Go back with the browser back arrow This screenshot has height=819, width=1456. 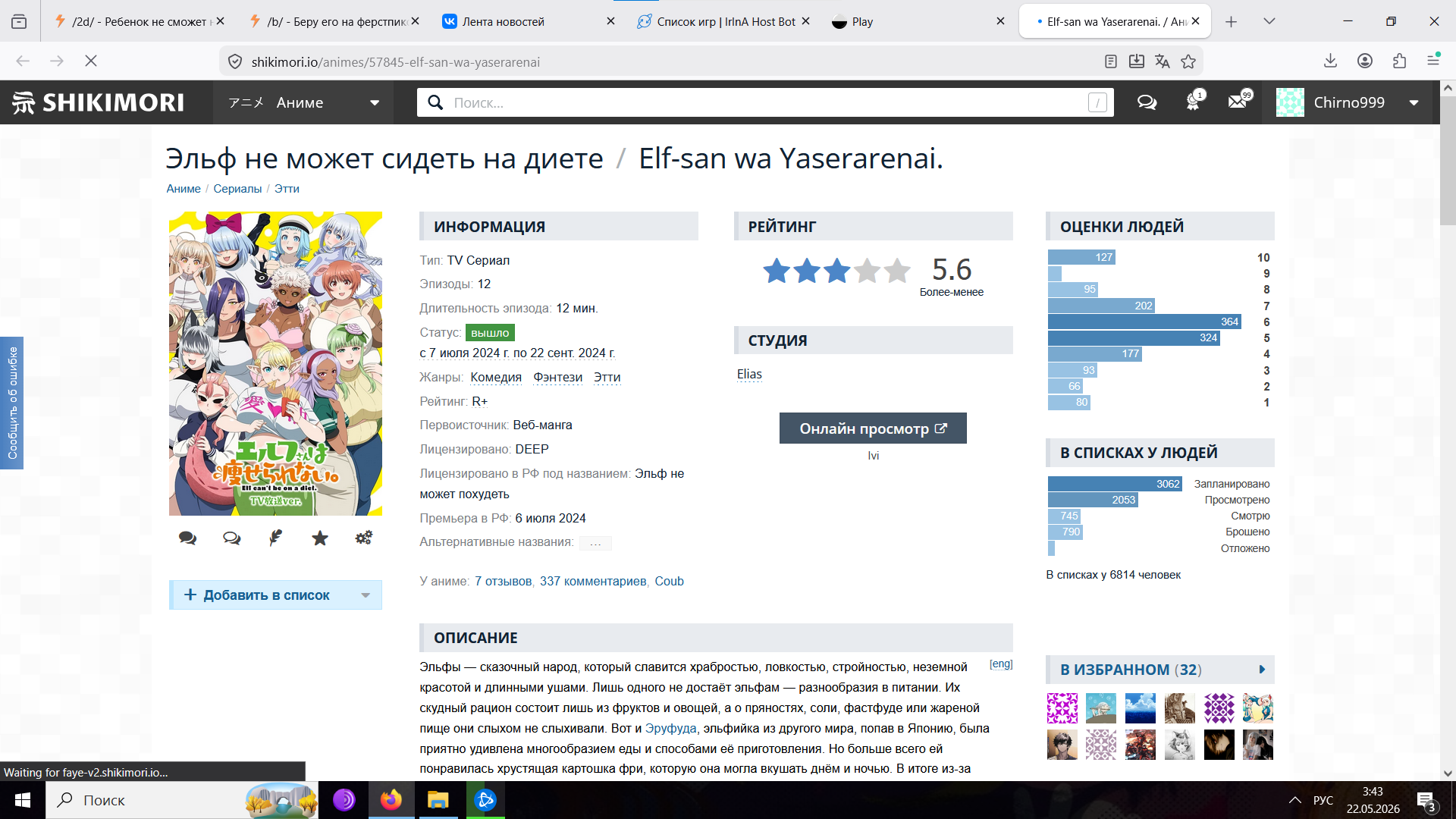[x=23, y=61]
